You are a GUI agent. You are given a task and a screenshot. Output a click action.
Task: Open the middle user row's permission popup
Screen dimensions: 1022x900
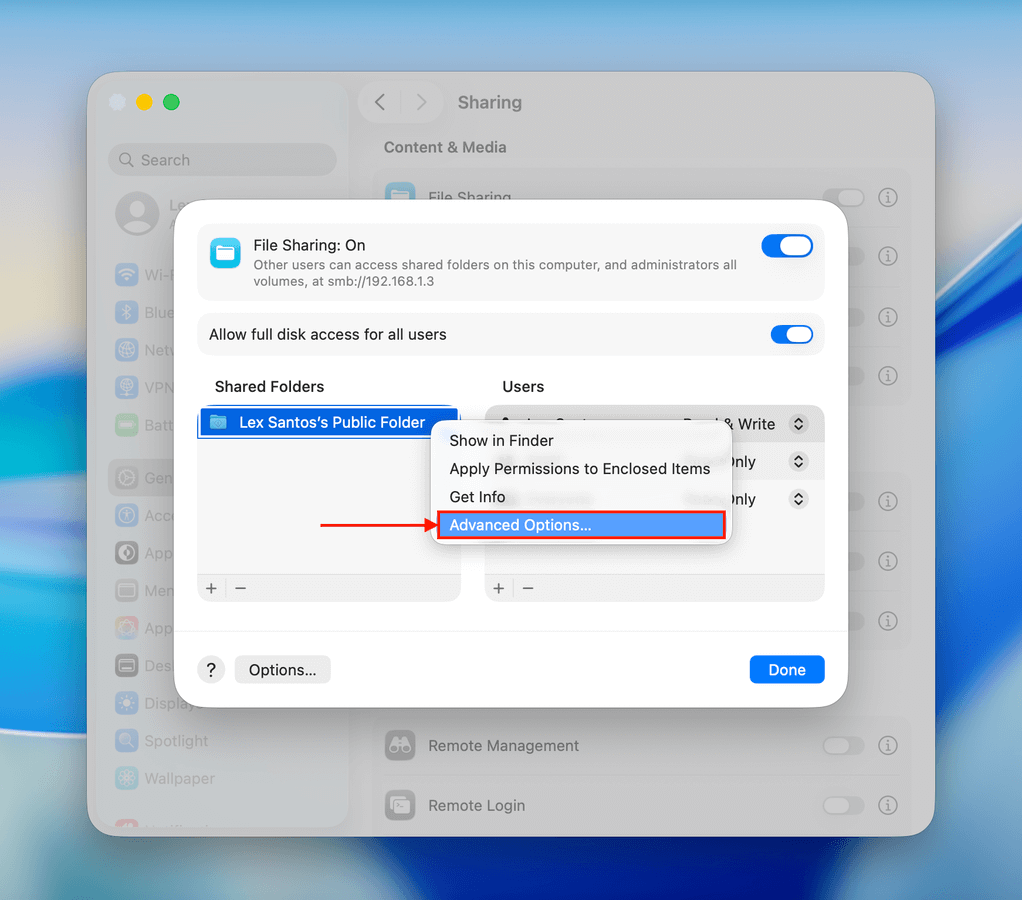click(798, 462)
